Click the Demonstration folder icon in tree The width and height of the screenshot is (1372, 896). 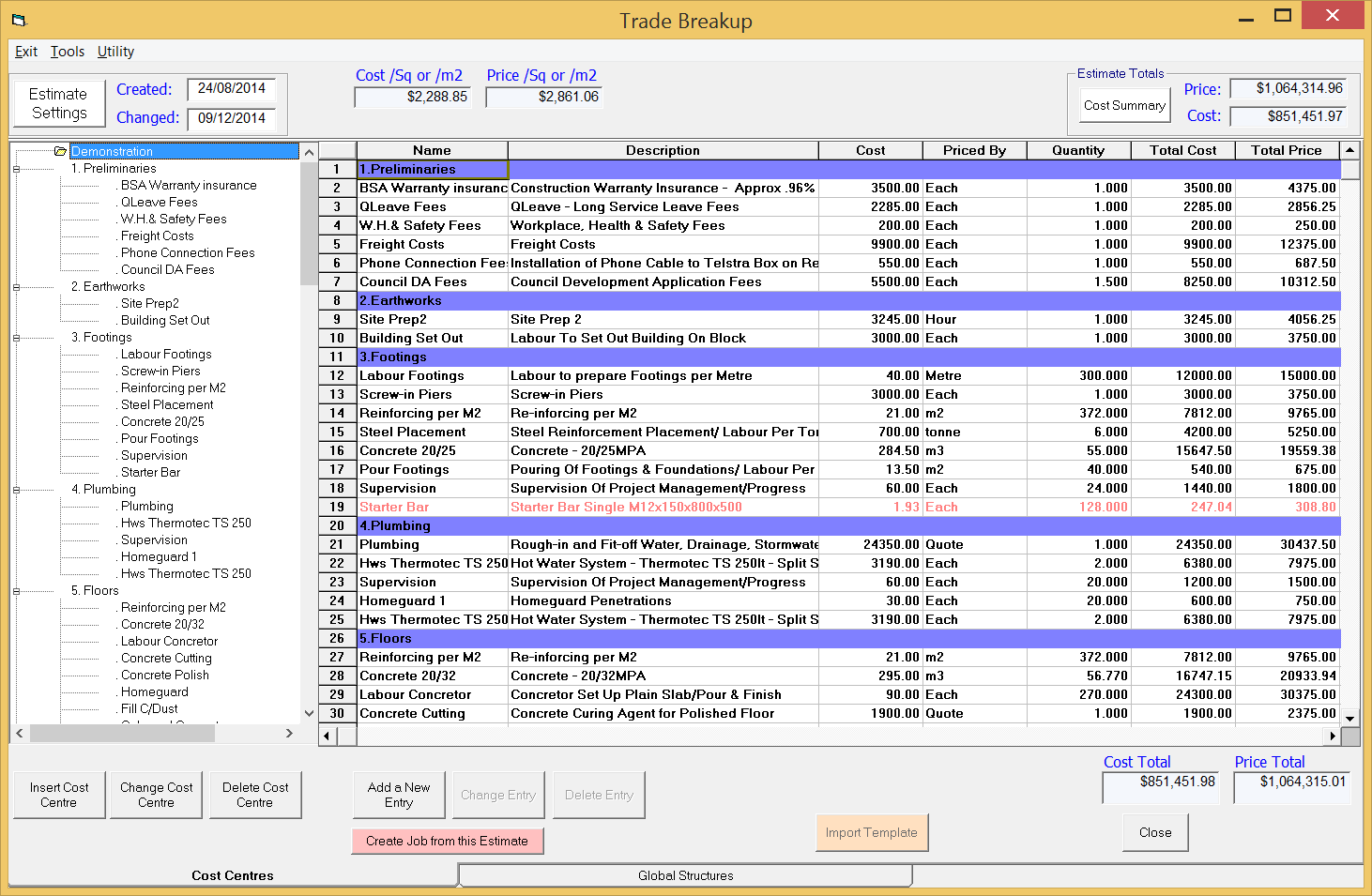[x=60, y=151]
